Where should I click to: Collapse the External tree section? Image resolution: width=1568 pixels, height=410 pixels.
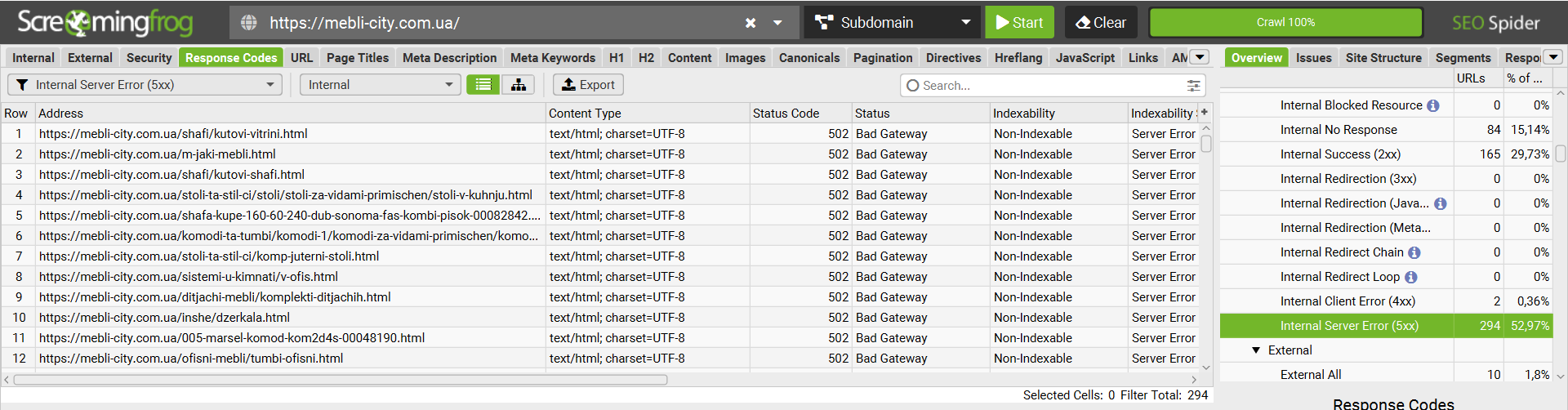1256,350
